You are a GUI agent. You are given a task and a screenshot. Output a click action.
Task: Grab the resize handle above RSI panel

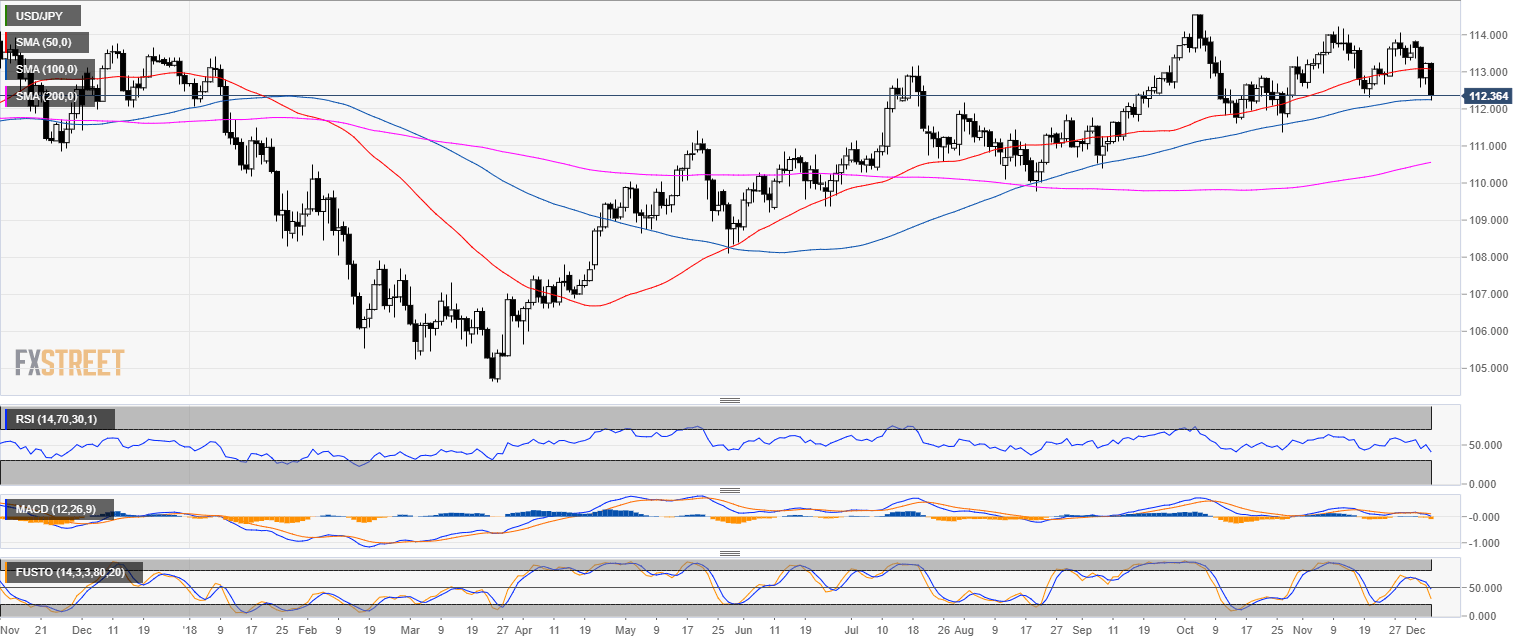pyautogui.click(x=730, y=401)
